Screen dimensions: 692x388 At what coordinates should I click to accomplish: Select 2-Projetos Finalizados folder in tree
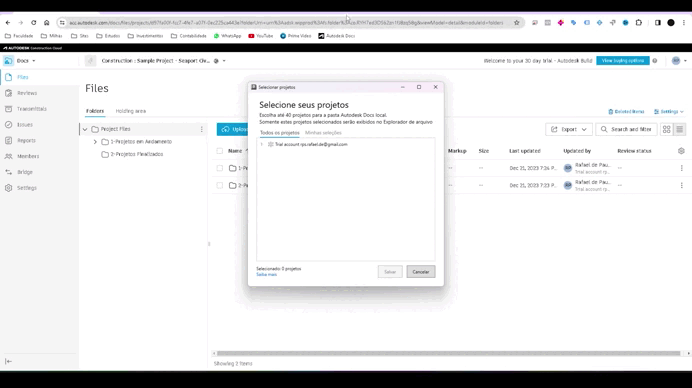point(137,154)
